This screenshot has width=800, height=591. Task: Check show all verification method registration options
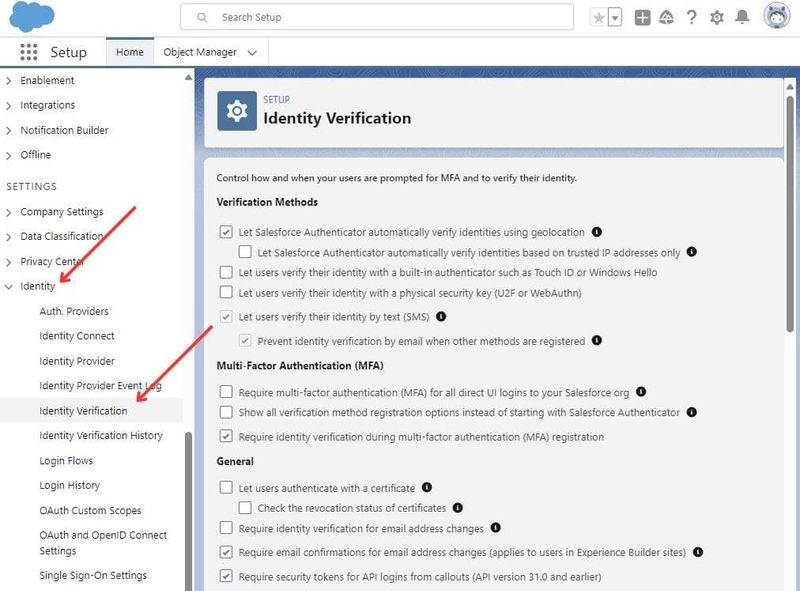pos(226,412)
